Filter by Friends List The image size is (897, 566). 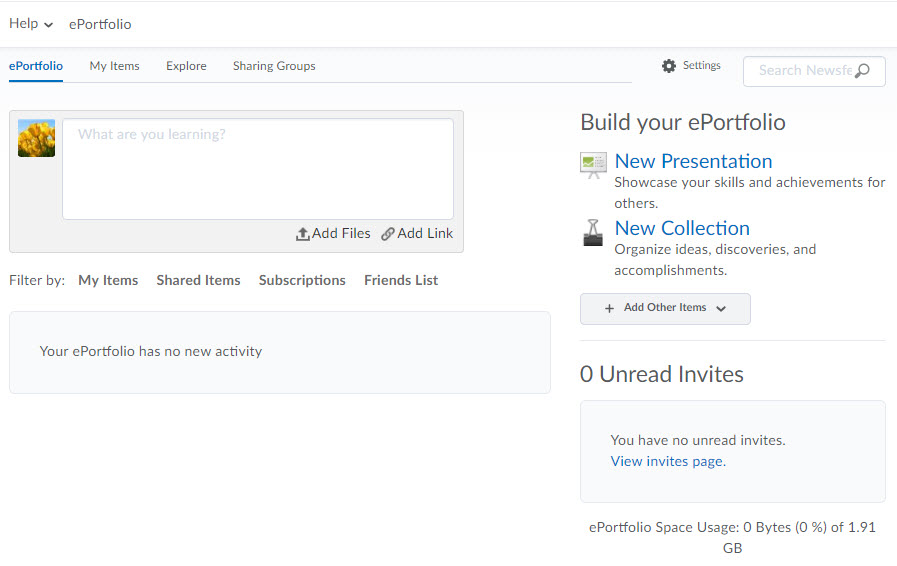pos(401,281)
